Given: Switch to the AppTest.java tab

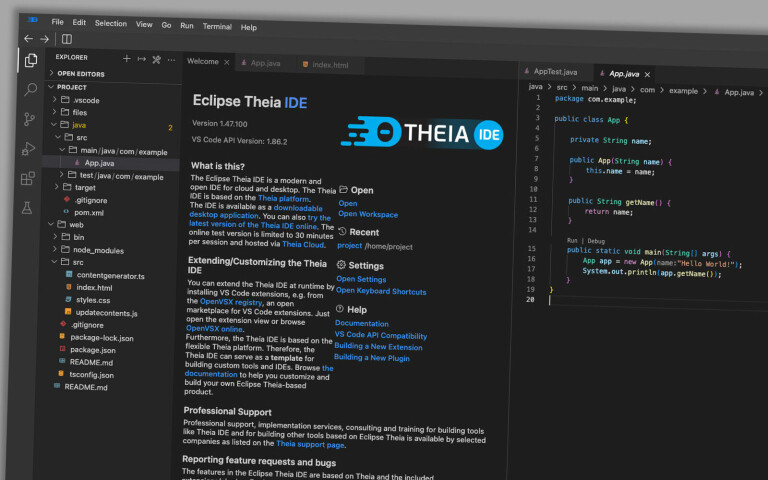Looking at the screenshot, I should point(555,72).
